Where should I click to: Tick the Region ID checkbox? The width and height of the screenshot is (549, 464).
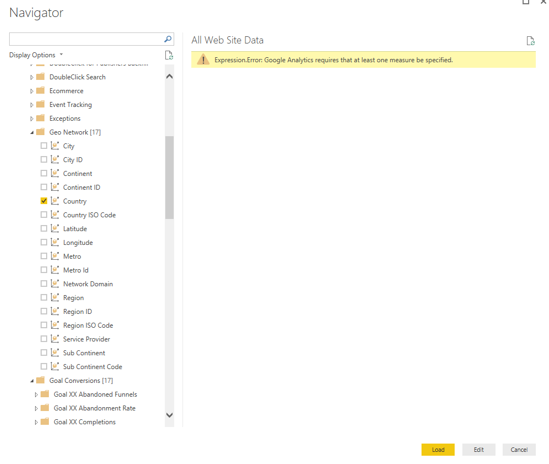pos(44,311)
